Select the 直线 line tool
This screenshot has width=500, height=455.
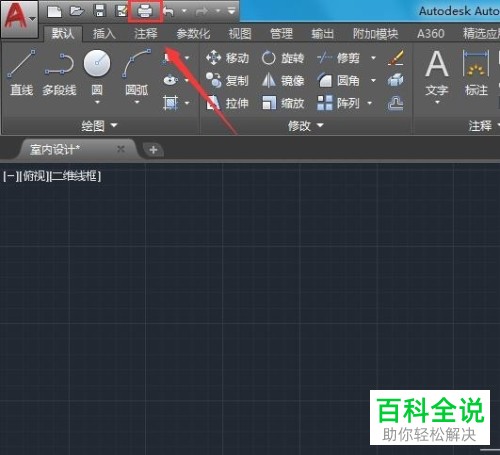(x=22, y=72)
